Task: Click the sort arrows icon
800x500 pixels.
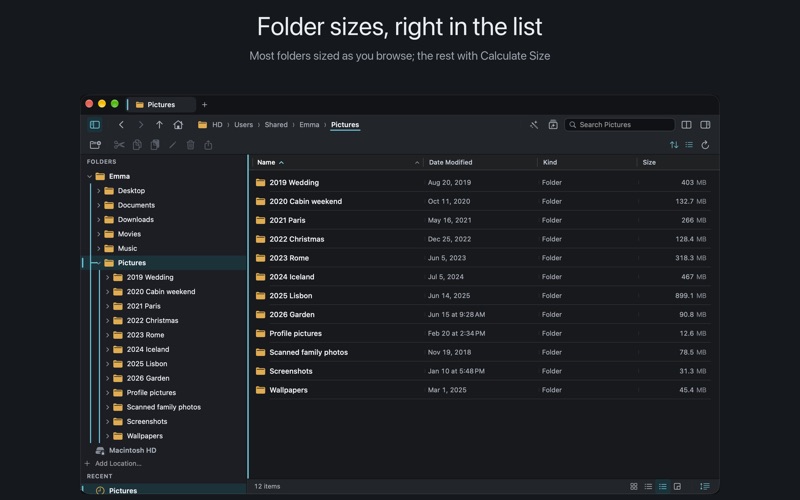Action: [x=674, y=145]
